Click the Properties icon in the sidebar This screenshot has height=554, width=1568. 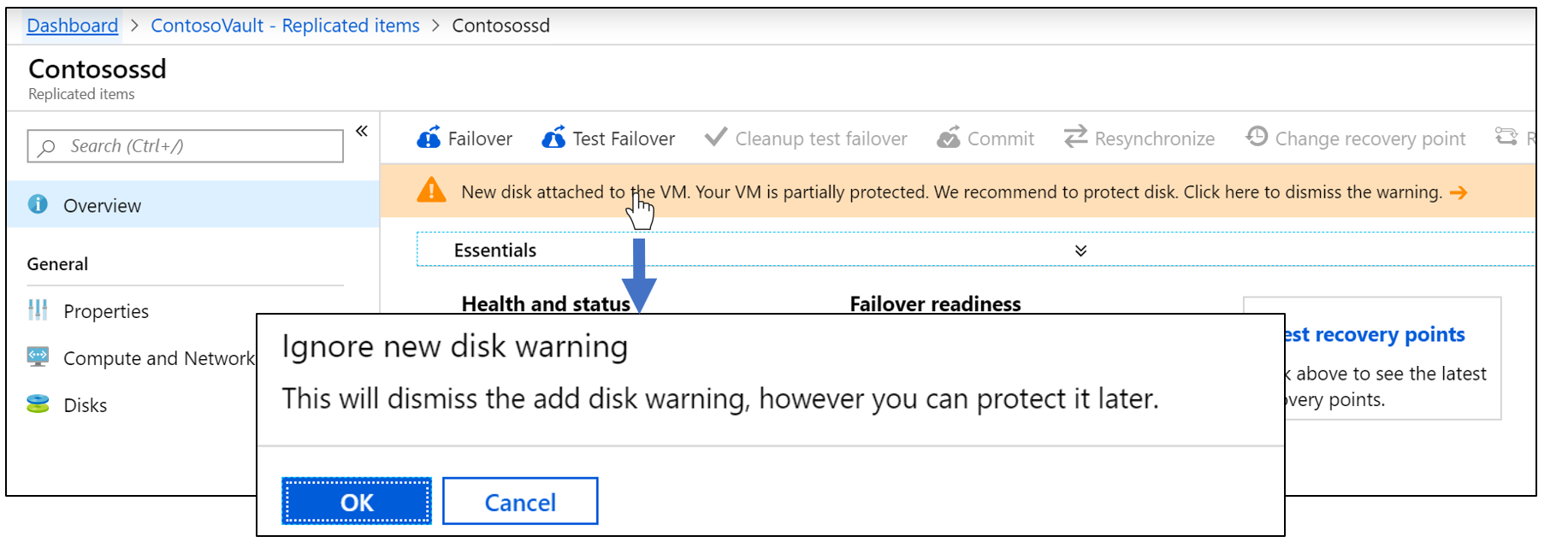tap(38, 310)
